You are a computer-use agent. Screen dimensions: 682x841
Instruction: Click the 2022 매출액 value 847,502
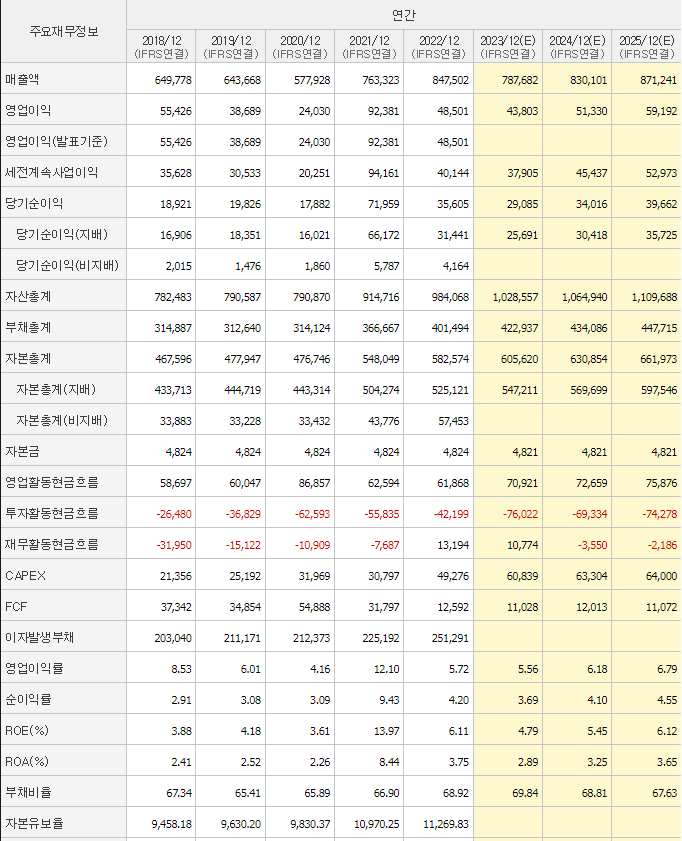[450, 80]
